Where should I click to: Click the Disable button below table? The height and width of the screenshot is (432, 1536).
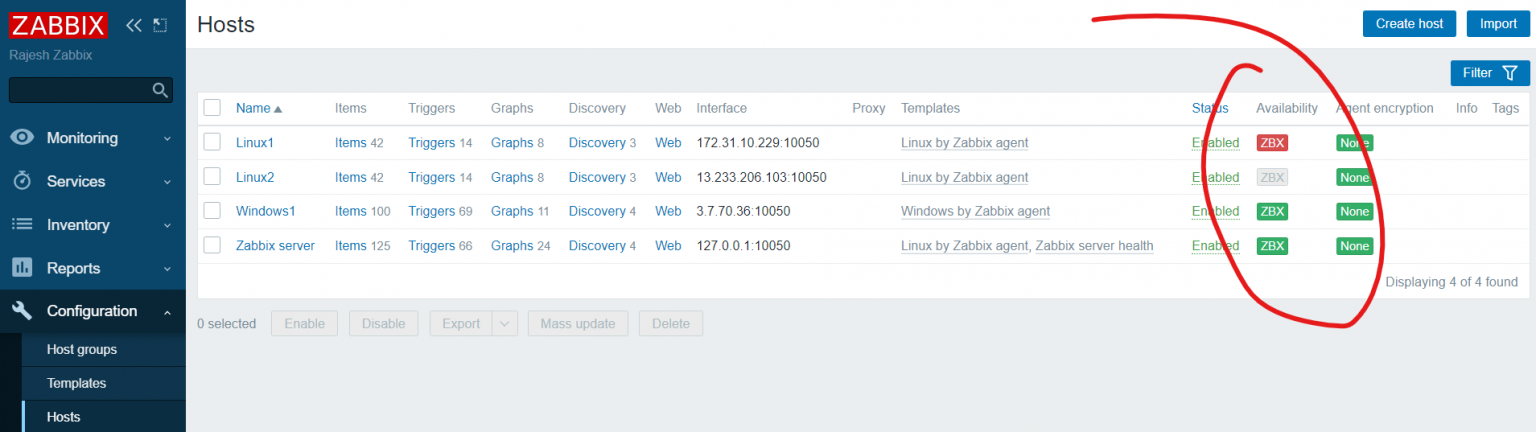tap(383, 324)
